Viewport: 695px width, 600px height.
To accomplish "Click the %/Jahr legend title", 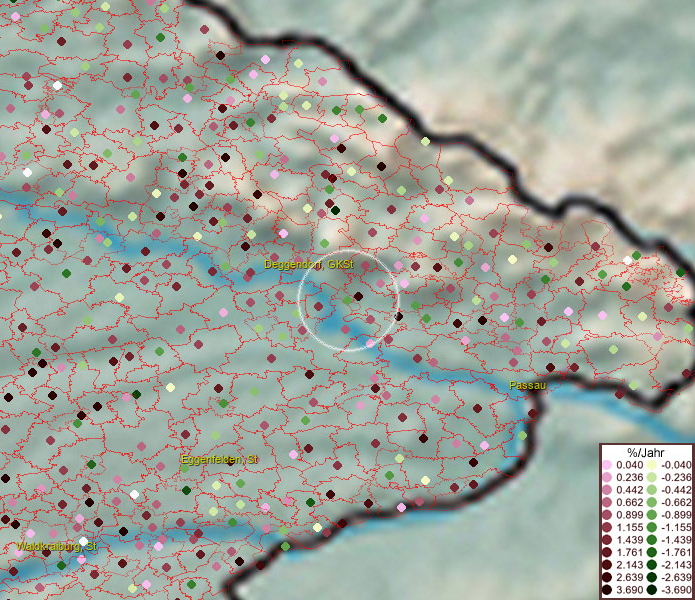I will pos(646,452).
